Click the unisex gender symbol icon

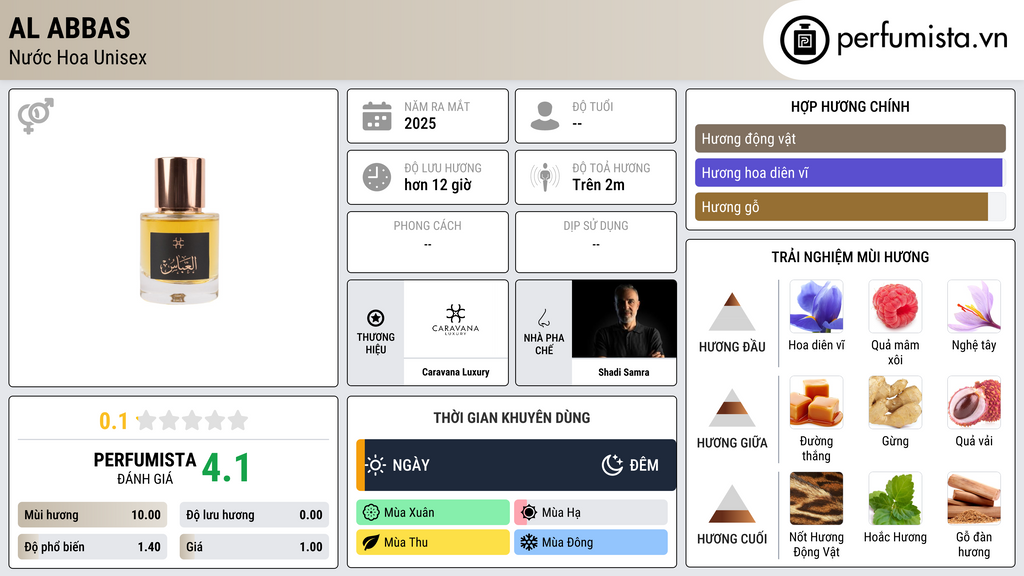[x=36, y=116]
